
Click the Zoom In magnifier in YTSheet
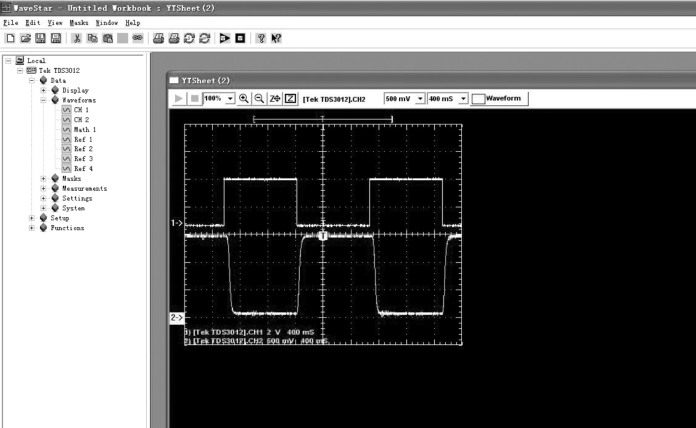click(244, 99)
